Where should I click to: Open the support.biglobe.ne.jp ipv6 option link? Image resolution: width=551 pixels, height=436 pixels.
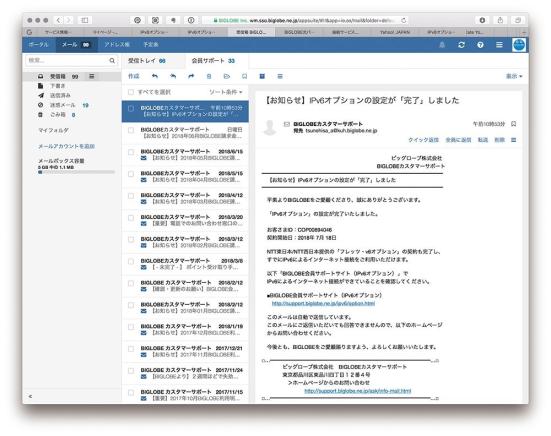(323, 303)
